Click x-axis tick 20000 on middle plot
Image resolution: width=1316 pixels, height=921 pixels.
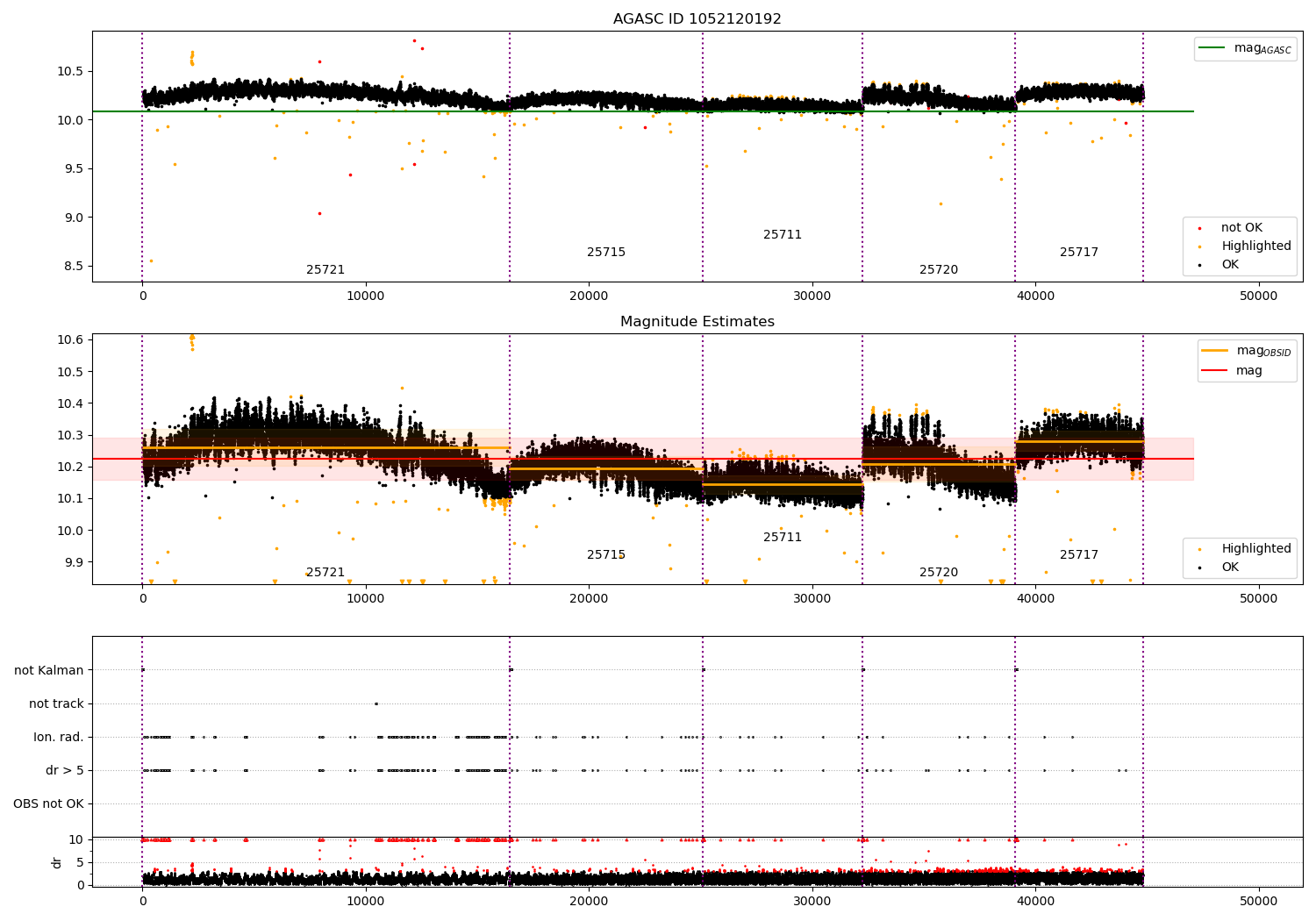click(589, 599)
